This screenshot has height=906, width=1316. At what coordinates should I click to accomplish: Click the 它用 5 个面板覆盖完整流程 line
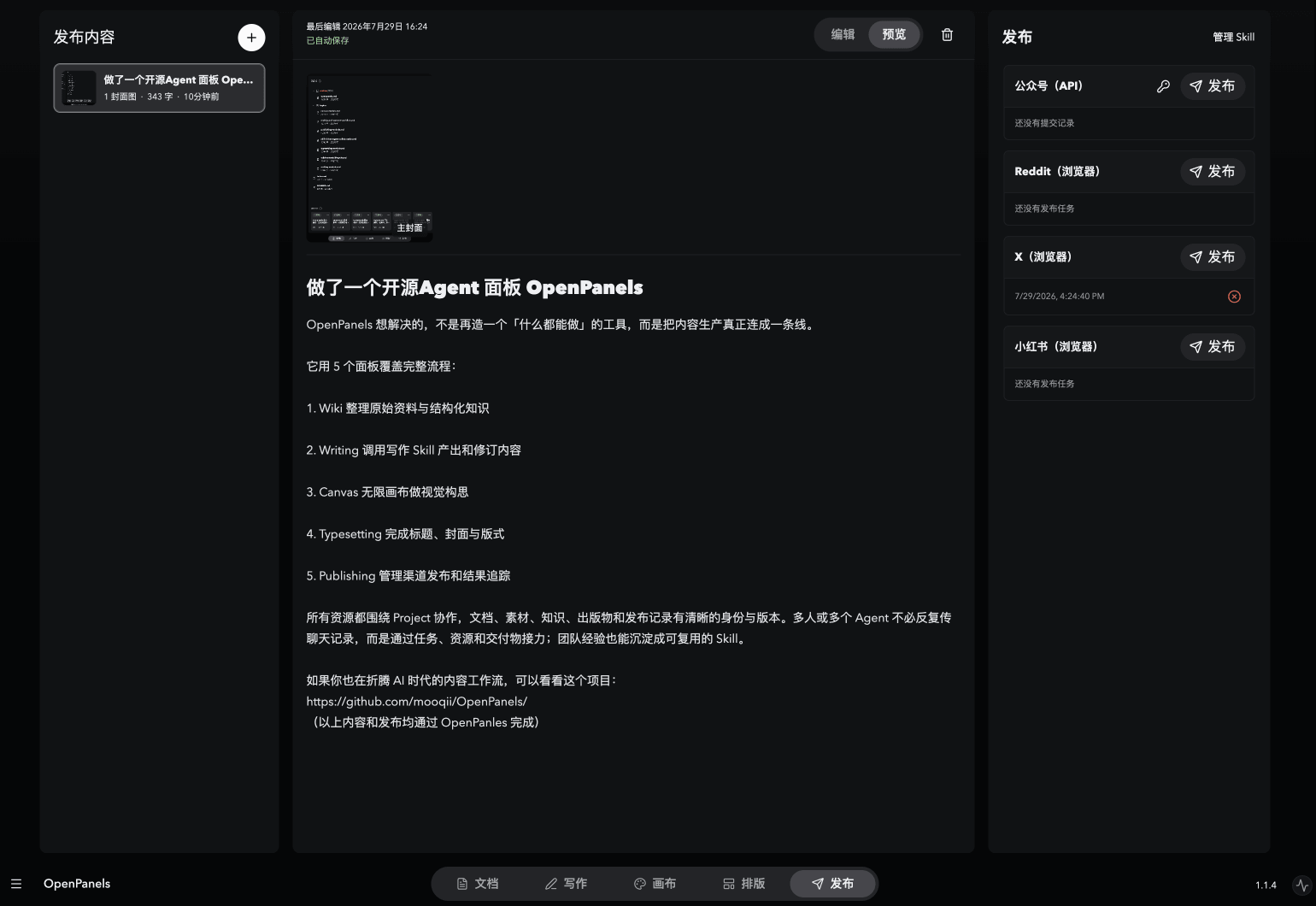381,367
